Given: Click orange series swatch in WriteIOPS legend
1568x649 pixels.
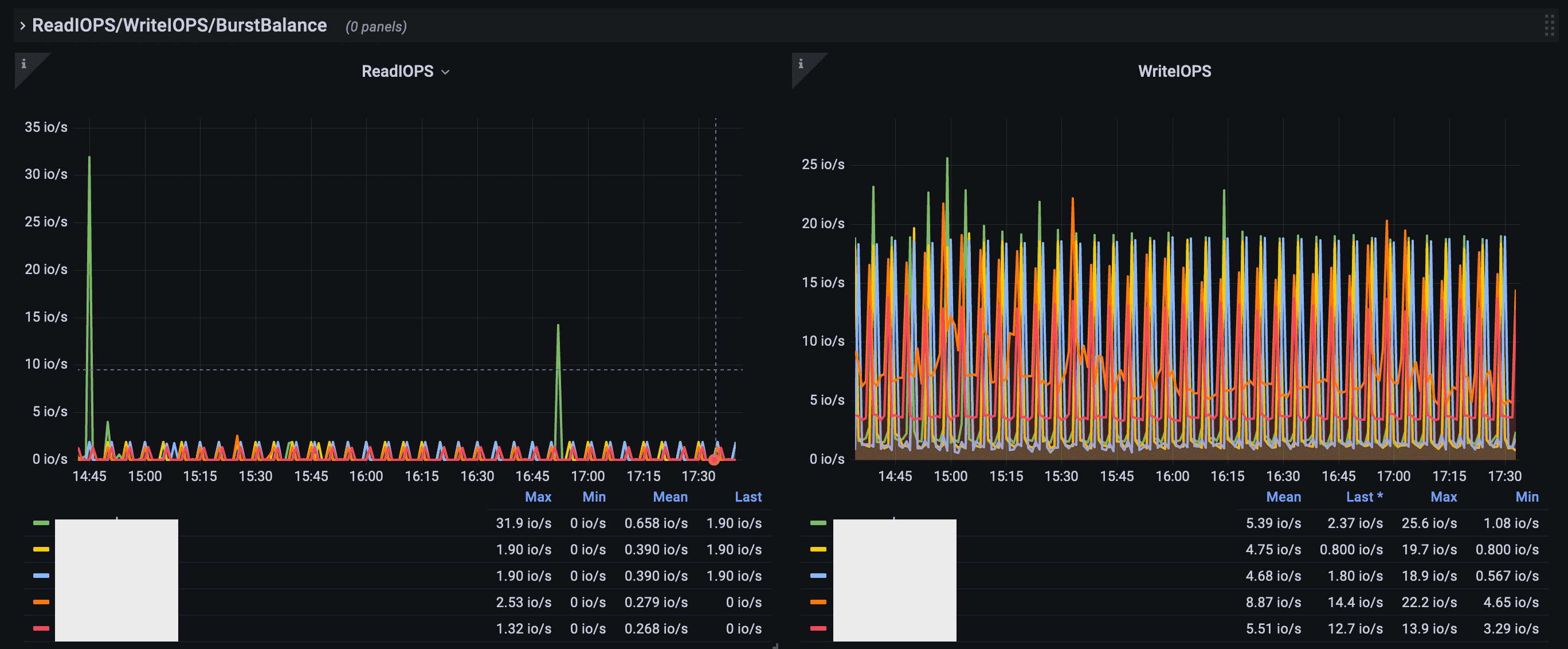Looking at the screenshot, I should coord(818,602).
